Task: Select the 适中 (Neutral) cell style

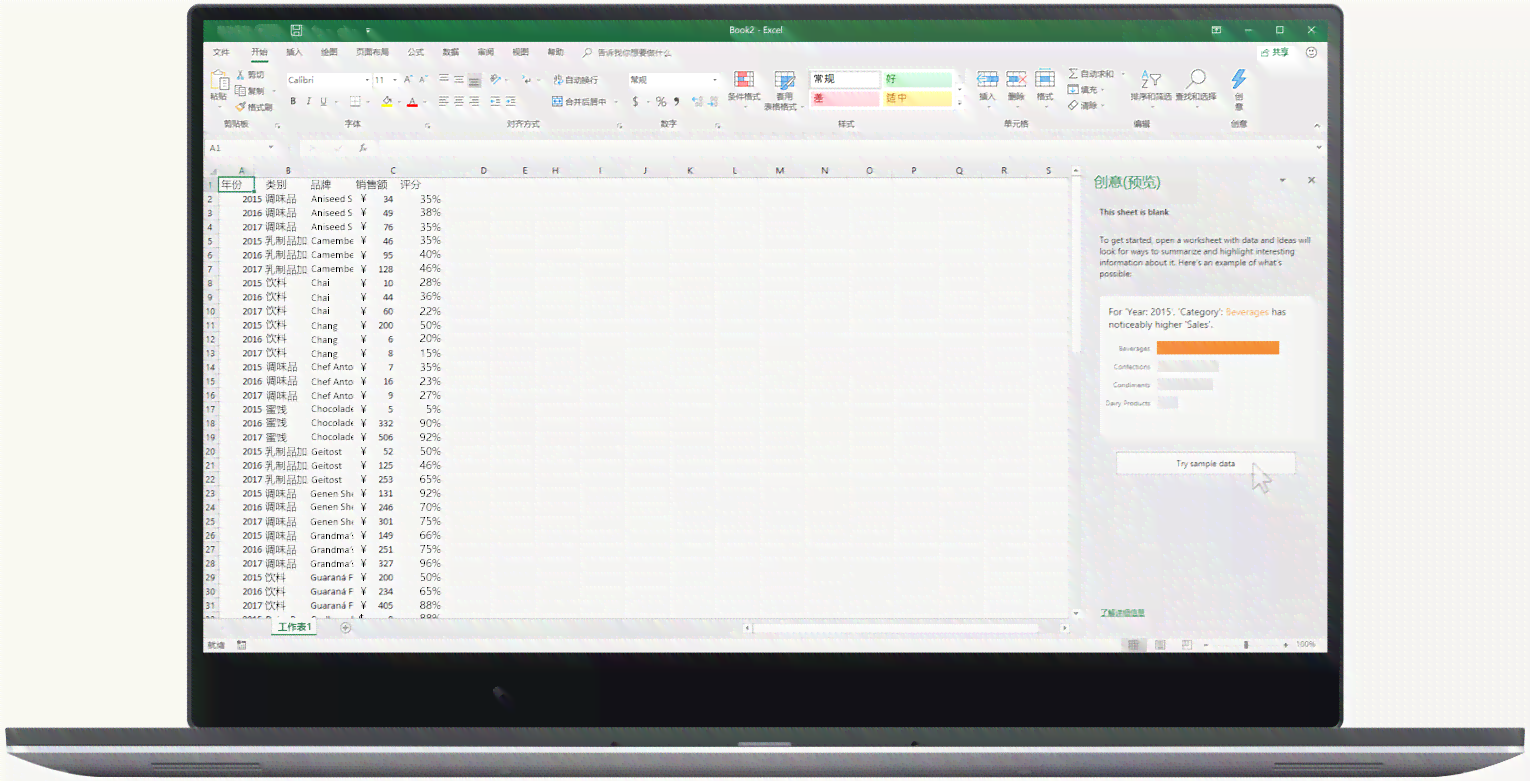Action: (918, 98)
